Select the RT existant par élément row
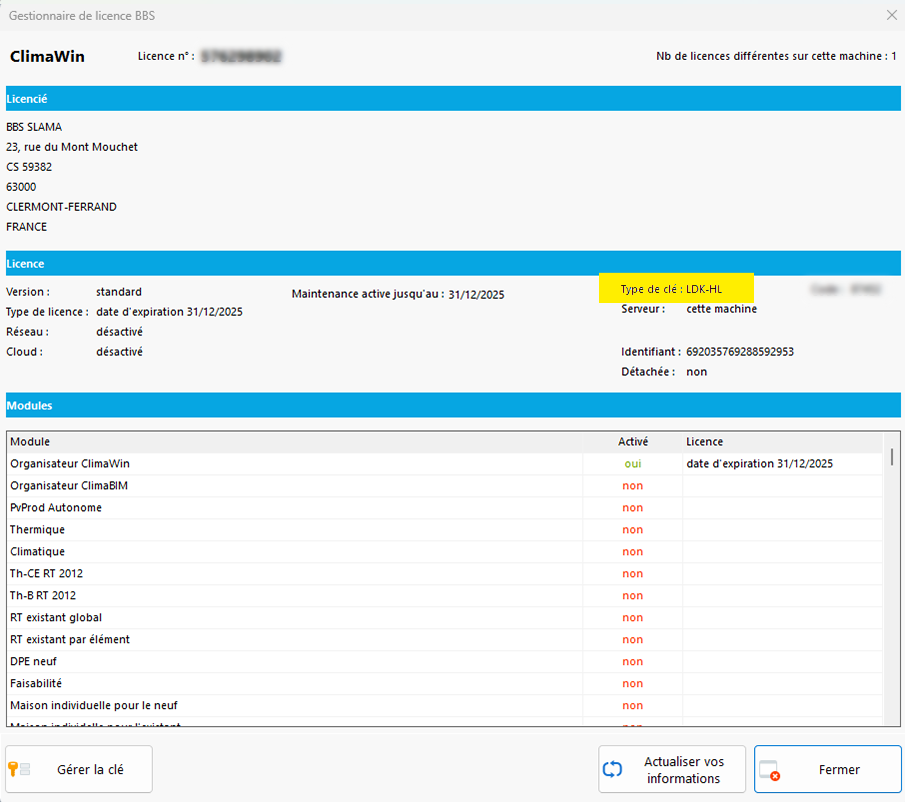905x802 pixels. 444,639
